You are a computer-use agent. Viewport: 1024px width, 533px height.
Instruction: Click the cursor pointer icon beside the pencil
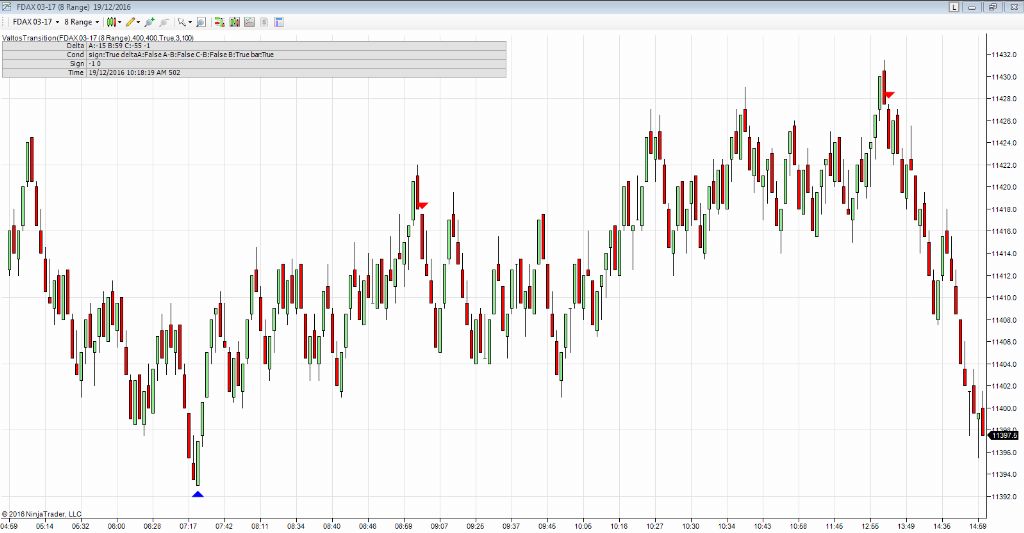[x=149, y=21]
